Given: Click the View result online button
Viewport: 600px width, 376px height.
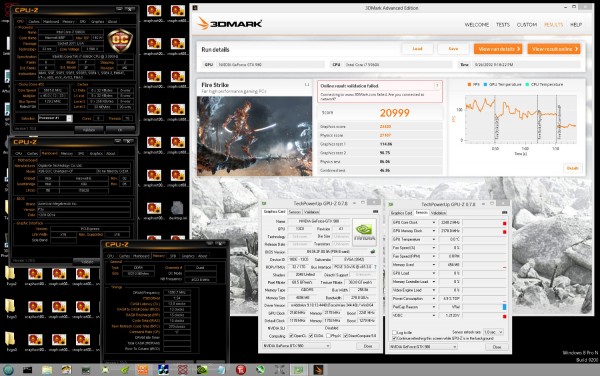Looking at the screenshot, I should 554,49.
